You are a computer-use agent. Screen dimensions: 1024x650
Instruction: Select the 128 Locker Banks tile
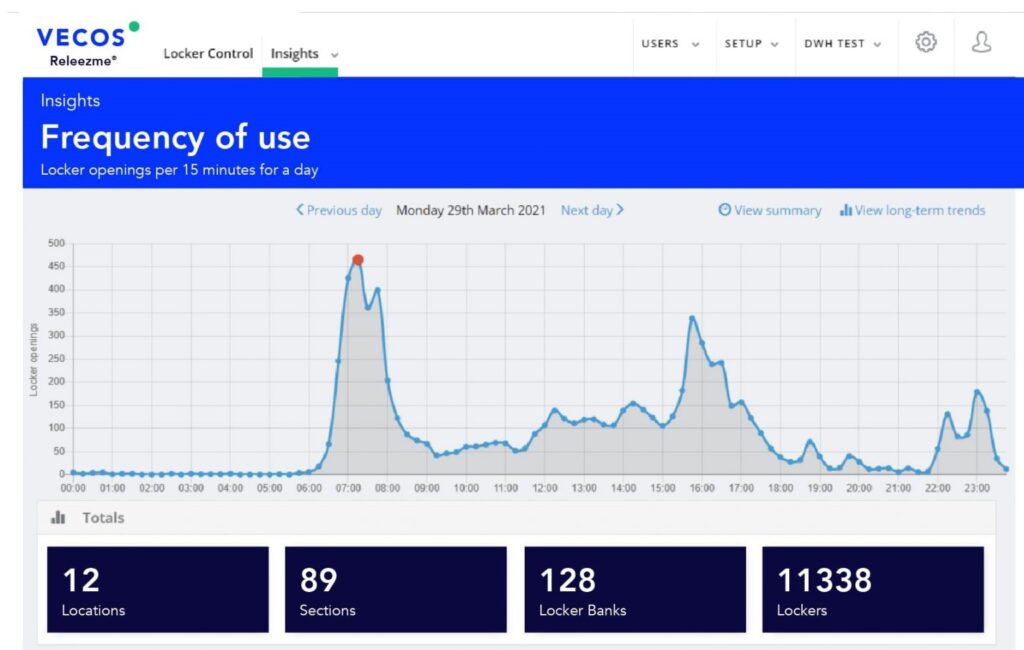(634, 589)
